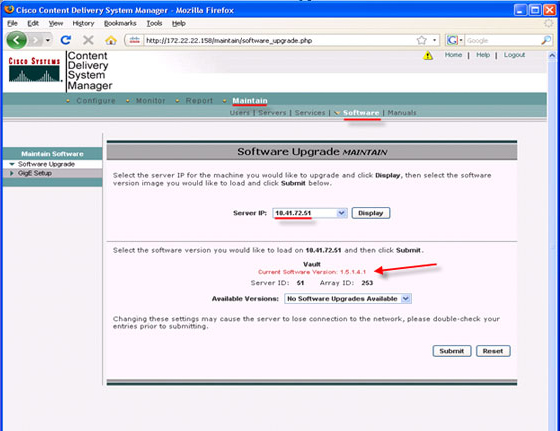Screen dimensions: 560x431
Task: Click the Display button
Action: tap(371, 213)
